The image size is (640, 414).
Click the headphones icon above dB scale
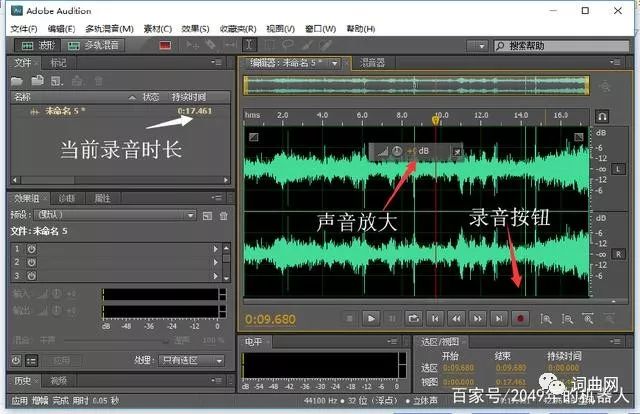coord(602,116)
